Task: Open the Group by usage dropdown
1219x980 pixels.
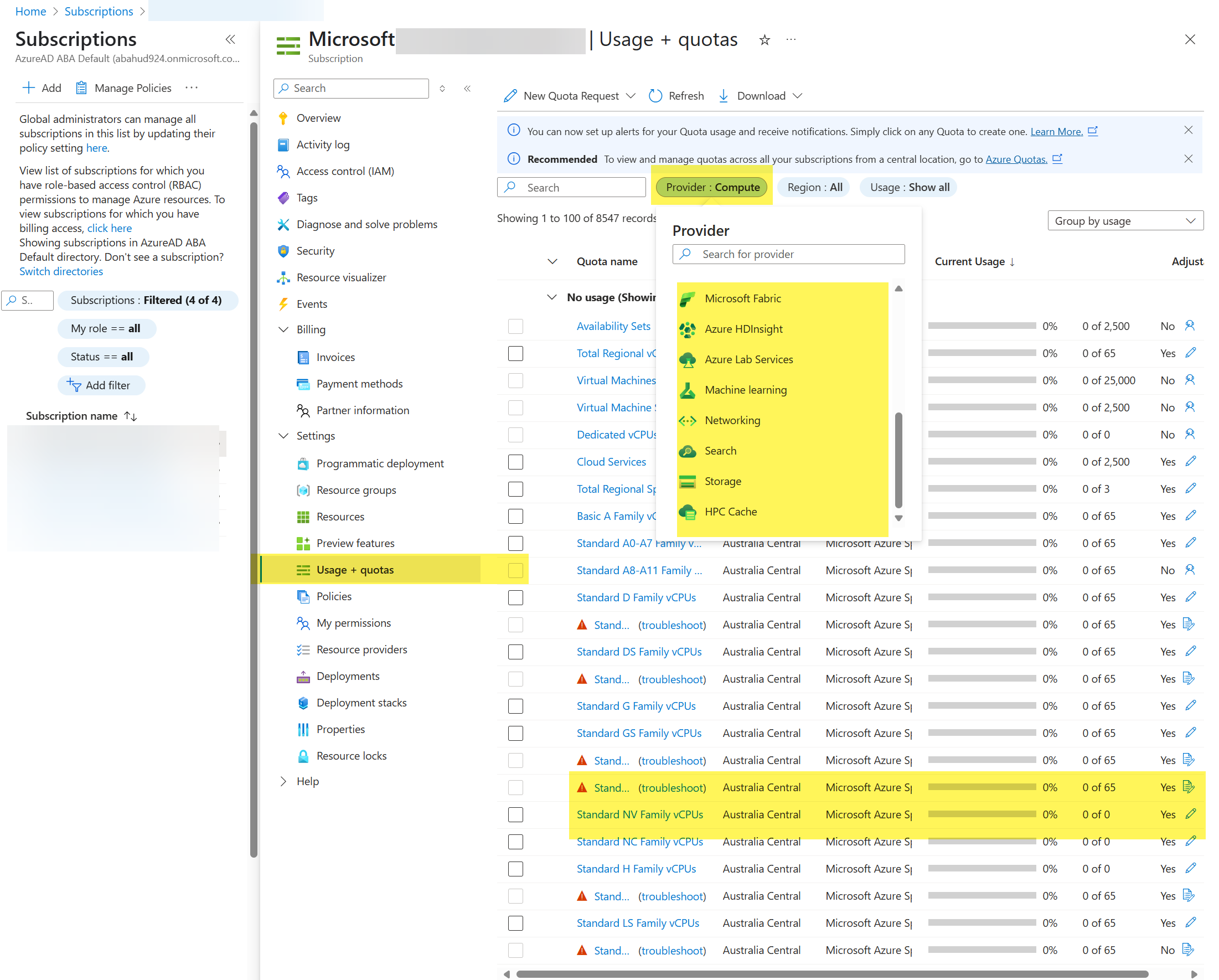Action: coord(1125,221)
